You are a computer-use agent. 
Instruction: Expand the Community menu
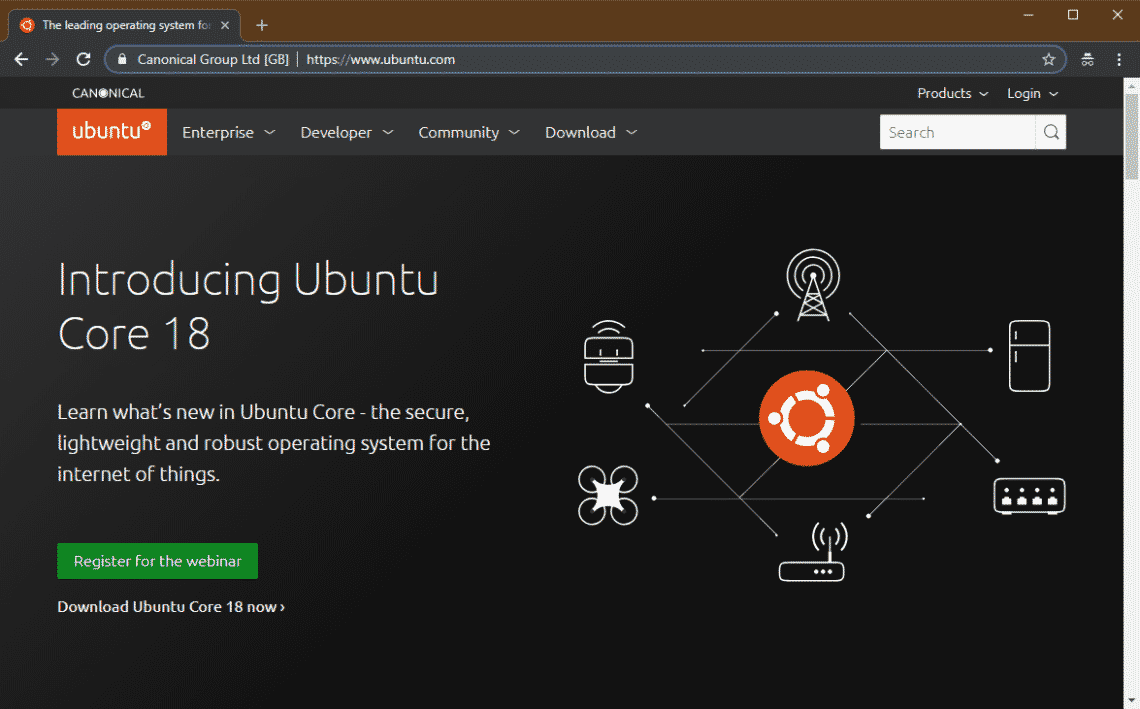469,132
